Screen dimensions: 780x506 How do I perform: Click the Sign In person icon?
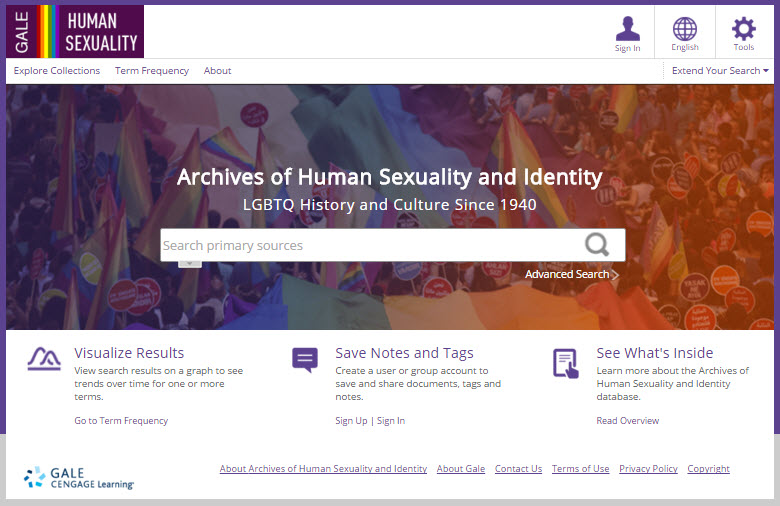[627, 28]
